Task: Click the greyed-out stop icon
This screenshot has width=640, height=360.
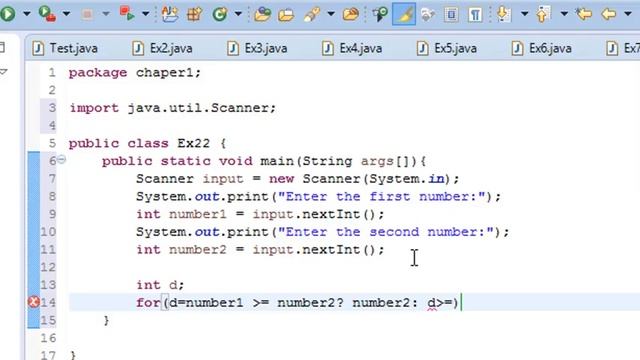Action: click(x=87, y=14)
